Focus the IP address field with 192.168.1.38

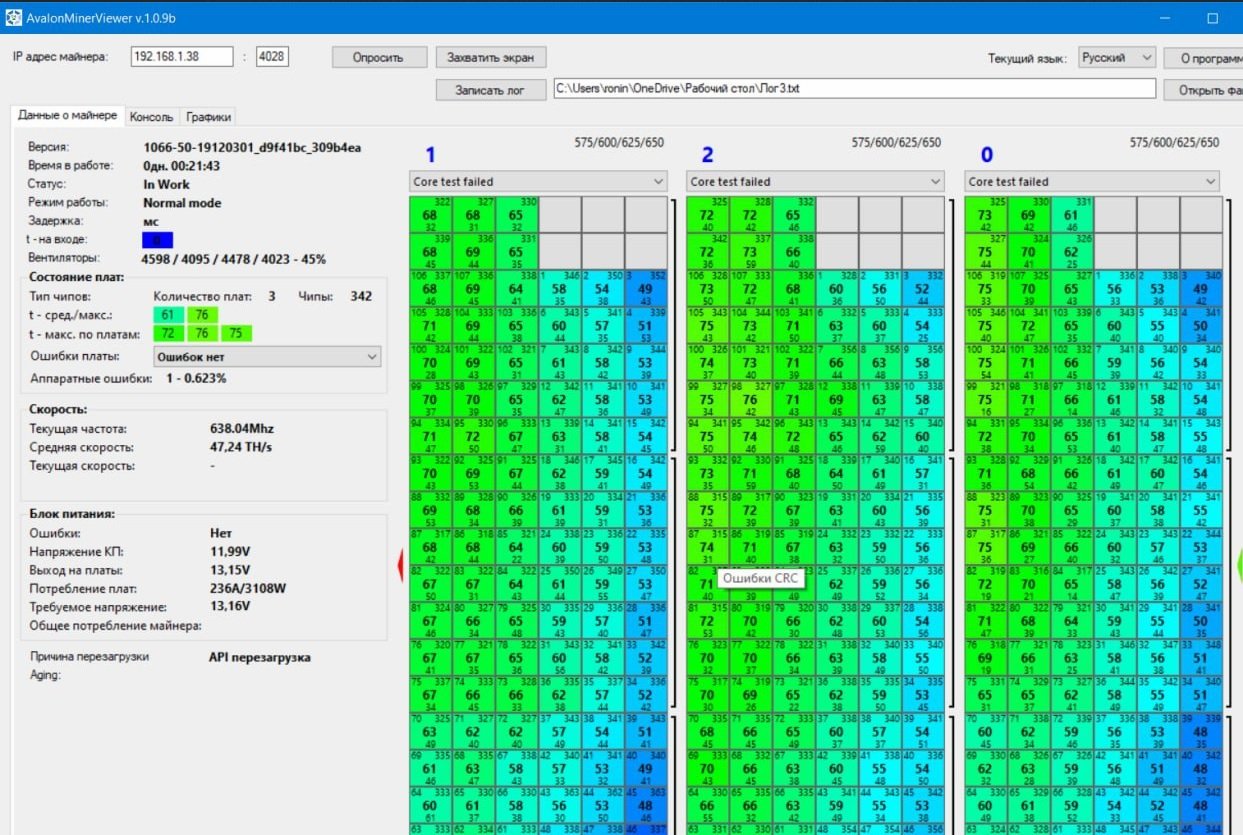point(182,57)
